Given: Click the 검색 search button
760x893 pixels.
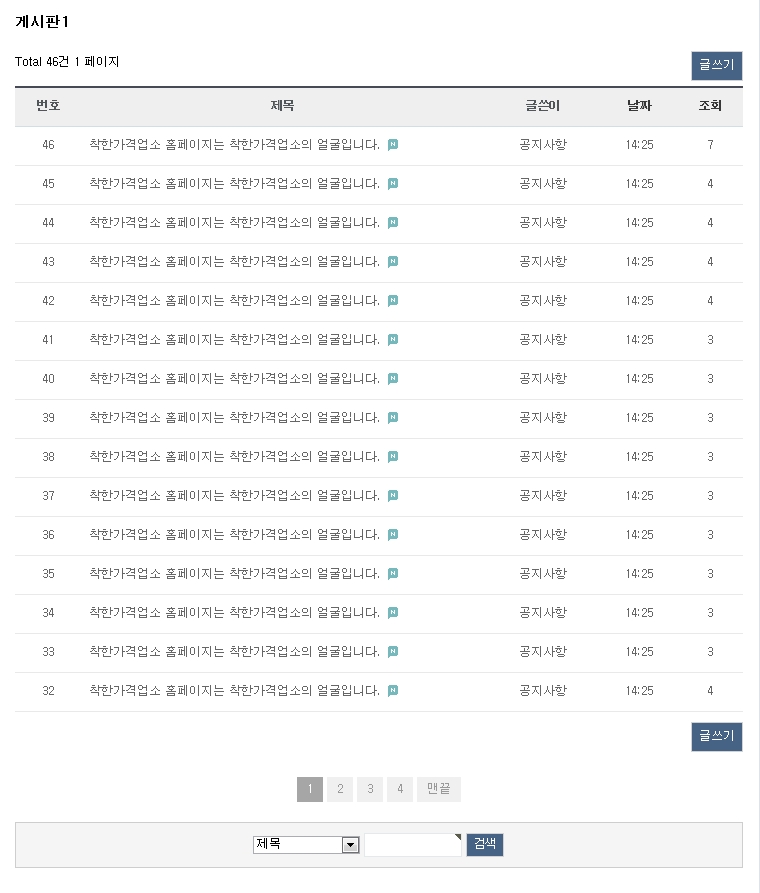Looking at the screenshot, I should (x=485, y=845).
